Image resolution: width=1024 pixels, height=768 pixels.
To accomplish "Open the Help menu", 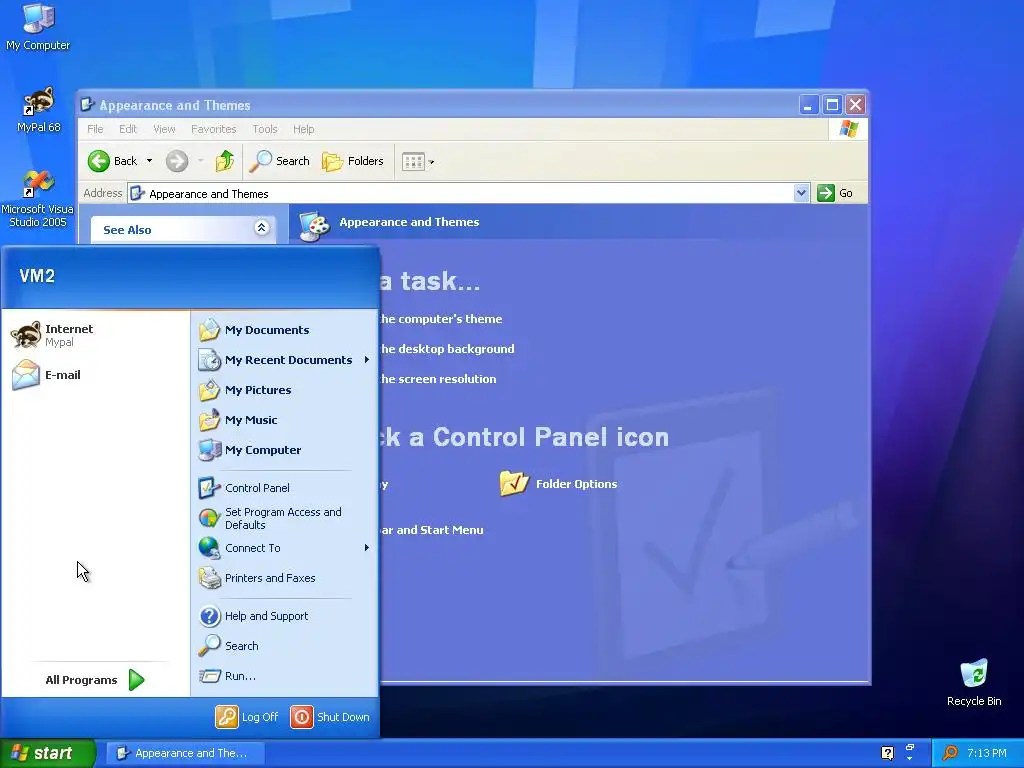I will (304, 129).
